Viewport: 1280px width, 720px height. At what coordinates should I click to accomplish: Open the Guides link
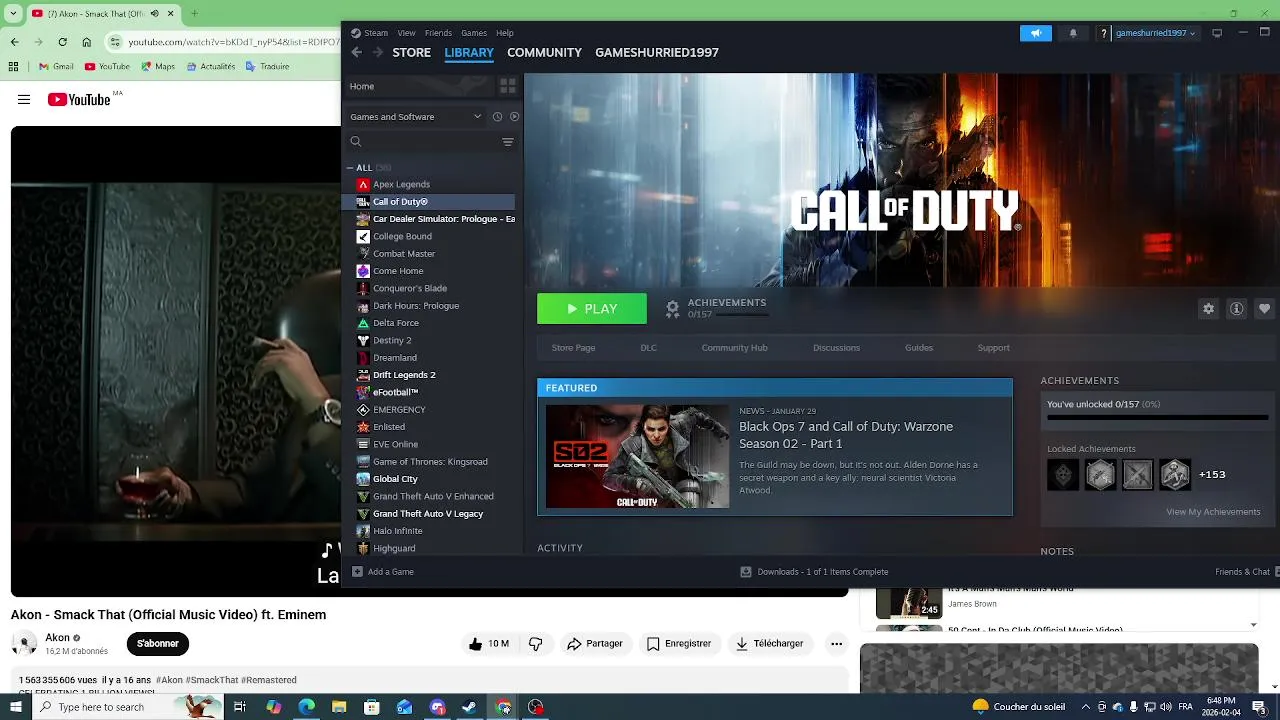(919, 348)
